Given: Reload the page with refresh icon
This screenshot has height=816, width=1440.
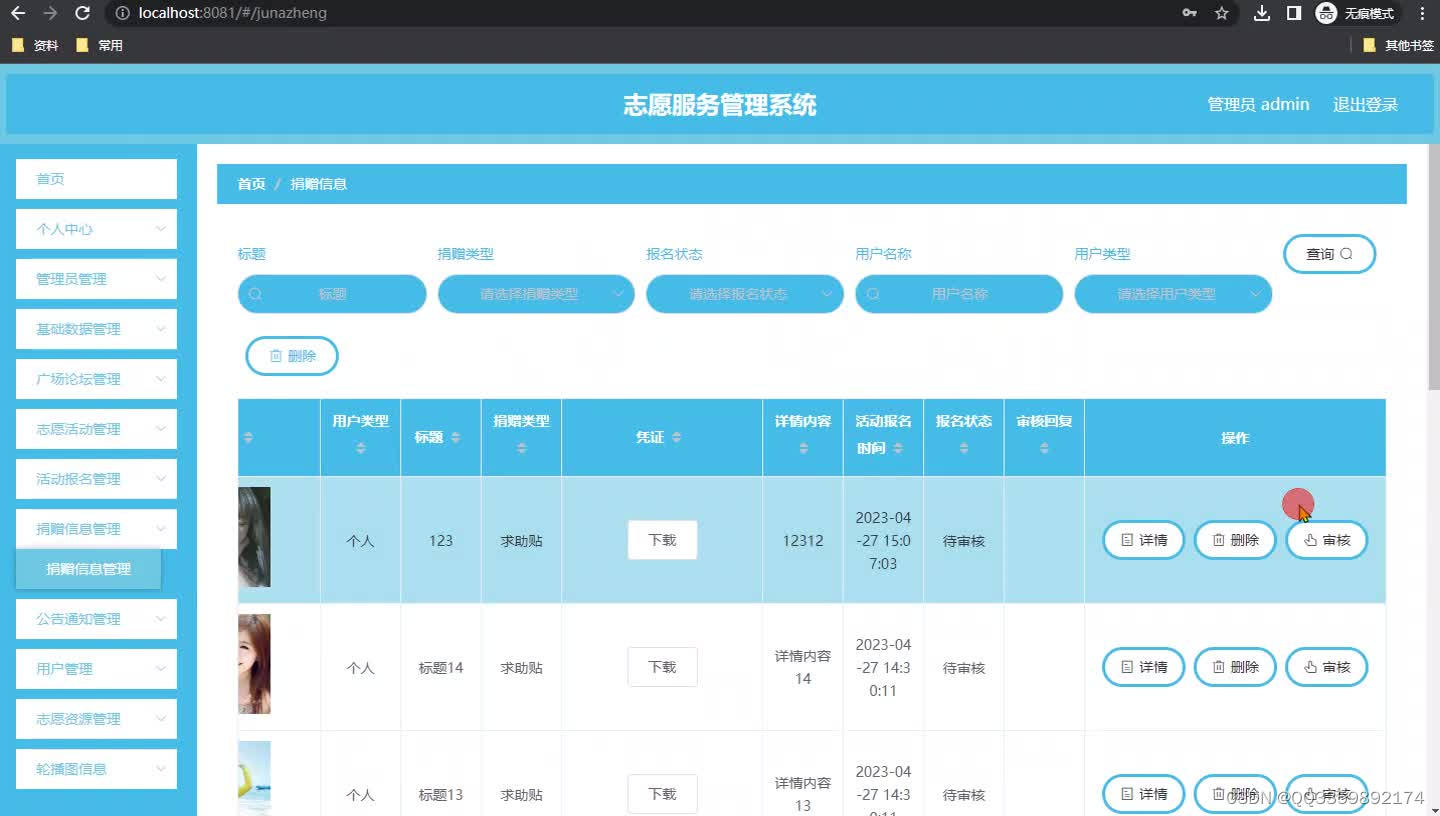Looking at the screenshot, I should [83, 14].
